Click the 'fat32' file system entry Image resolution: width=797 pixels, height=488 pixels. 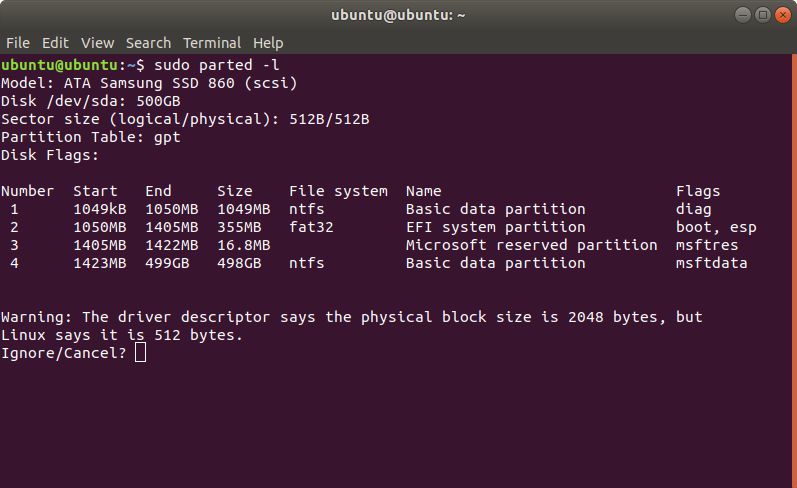click(x=311, y=227)
